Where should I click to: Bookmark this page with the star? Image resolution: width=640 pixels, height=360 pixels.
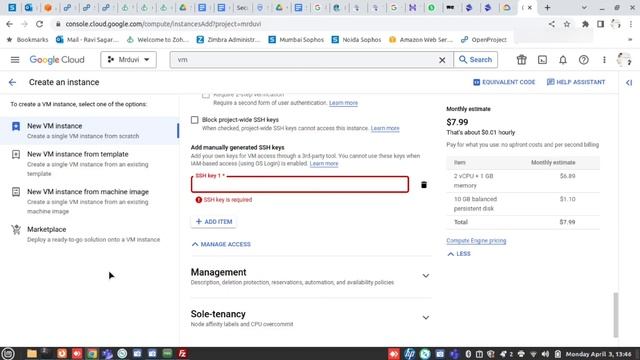click(x=567, y=24)
